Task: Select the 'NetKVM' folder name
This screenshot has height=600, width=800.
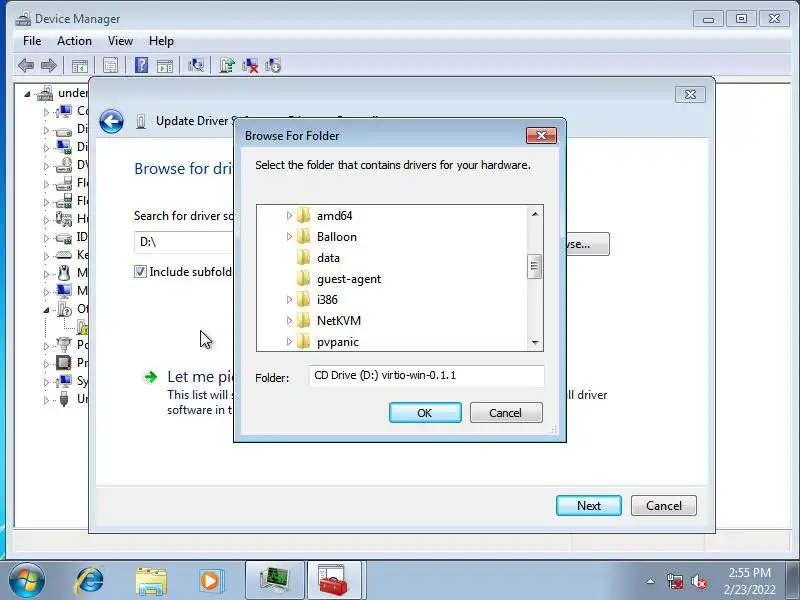Action: coord(339,320)
